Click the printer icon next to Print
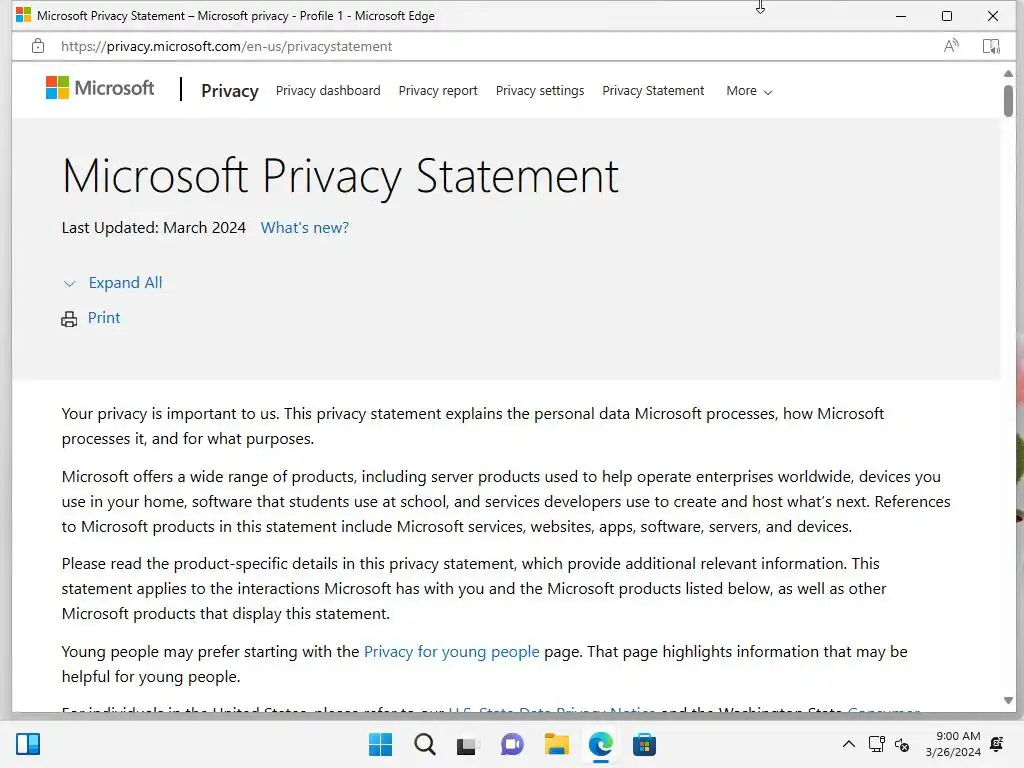Image resolution: width=1024 pixels, height=768 pixels. tap(69, 319)
